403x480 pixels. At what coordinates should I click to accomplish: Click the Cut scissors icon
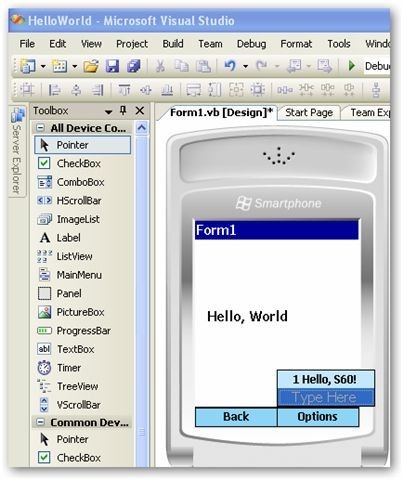(x=160, y=66)
